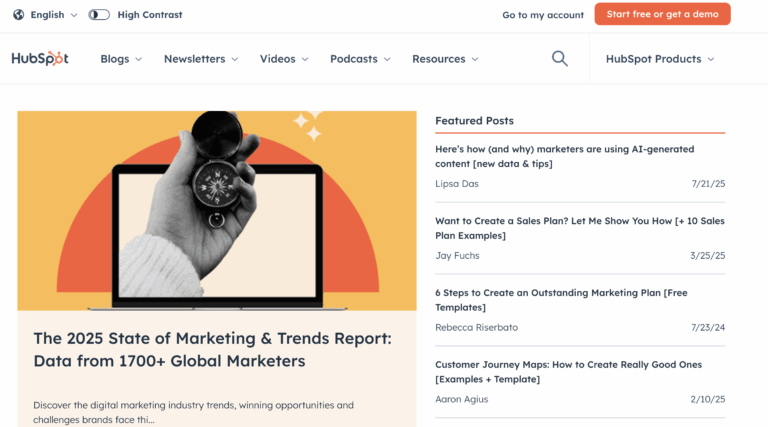
Task: Toggle the High Contrast switch
Action: pos(99,15)
